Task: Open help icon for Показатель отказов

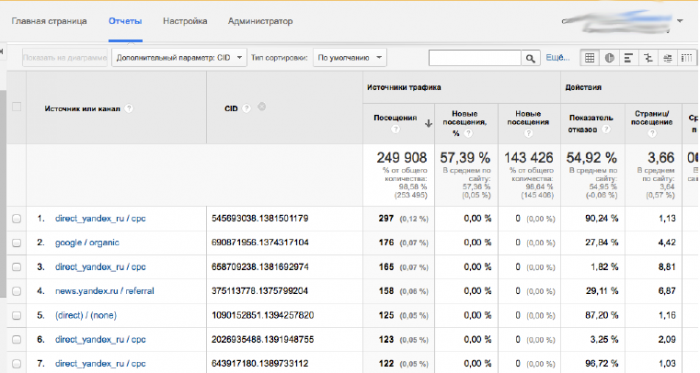Action: pyautogui.click(x=606, y=129)
